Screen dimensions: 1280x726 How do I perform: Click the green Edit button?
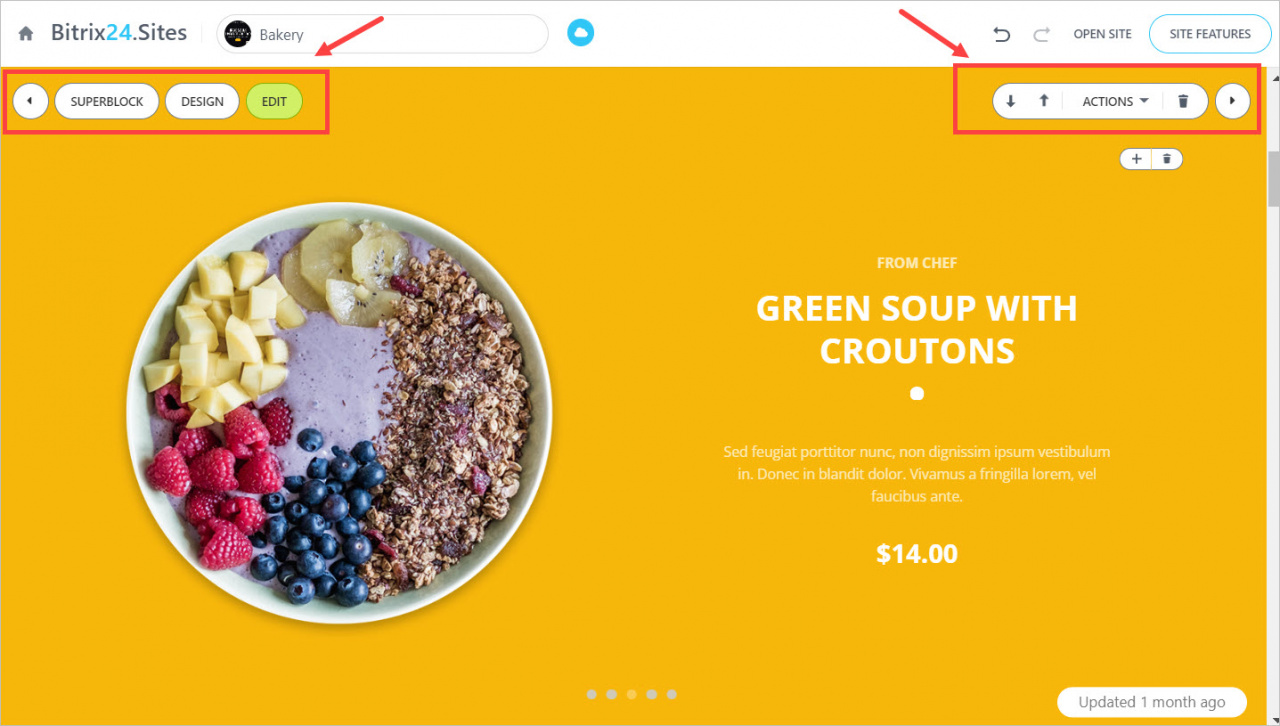click(274, 101)
